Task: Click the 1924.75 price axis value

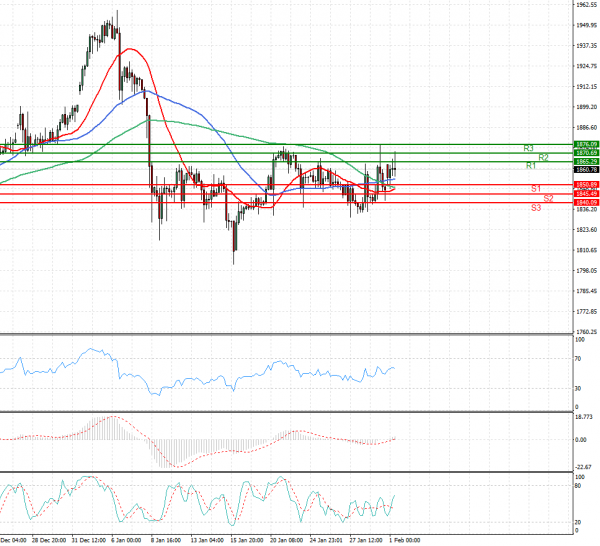Action: coord(587,66)
